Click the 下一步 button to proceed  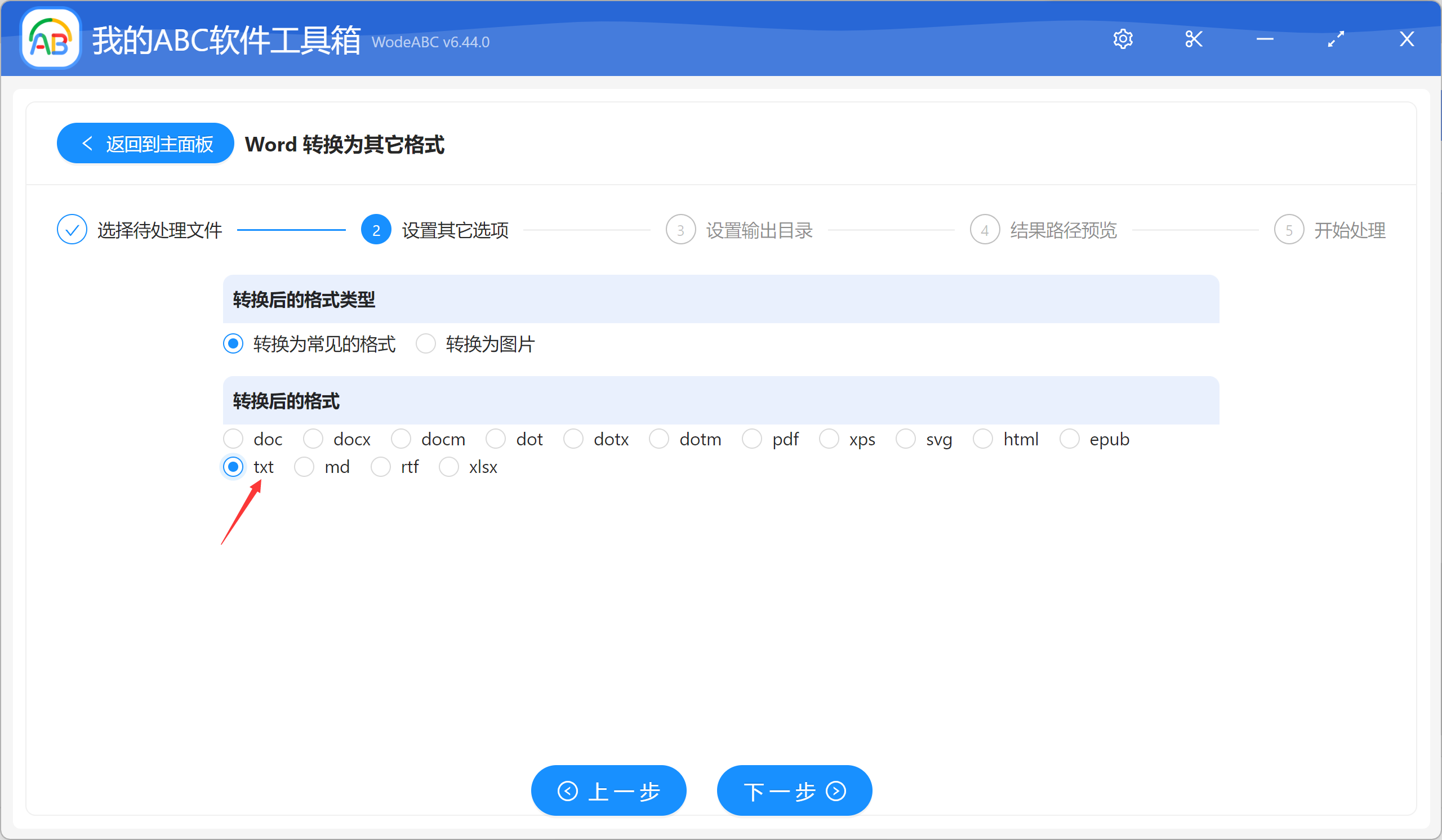pos(794,790)
